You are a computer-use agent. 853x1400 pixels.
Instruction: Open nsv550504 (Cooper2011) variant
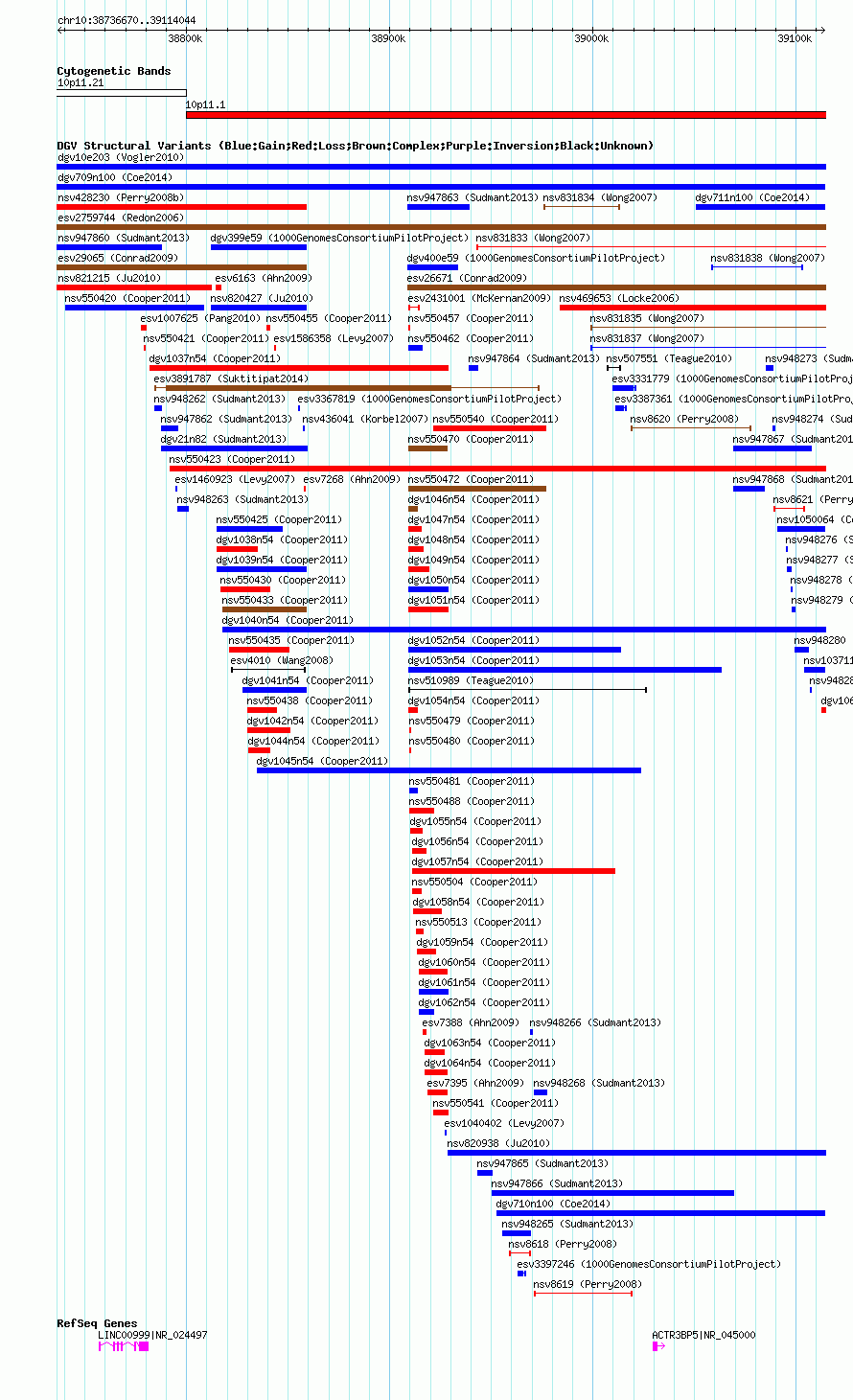(x=475, y=882)
